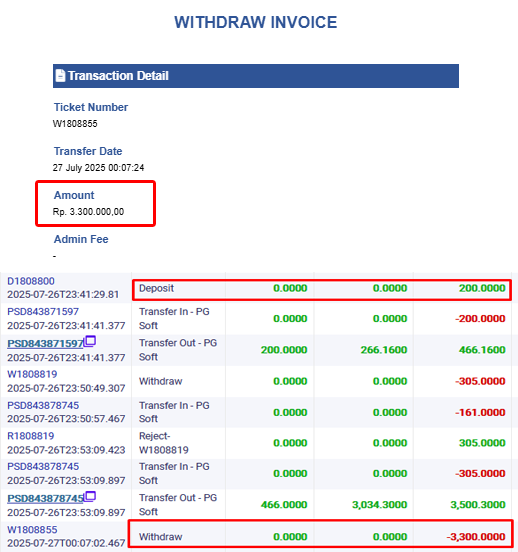Click timestamp 2025-07-26T23:53:09.423
This screenshot has width=518, height=552.
66,450
